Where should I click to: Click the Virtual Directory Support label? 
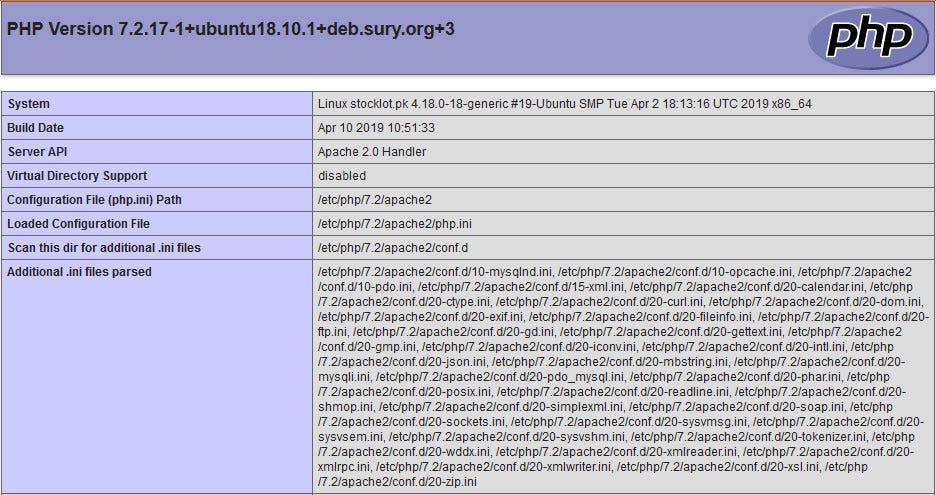(77, 176)
